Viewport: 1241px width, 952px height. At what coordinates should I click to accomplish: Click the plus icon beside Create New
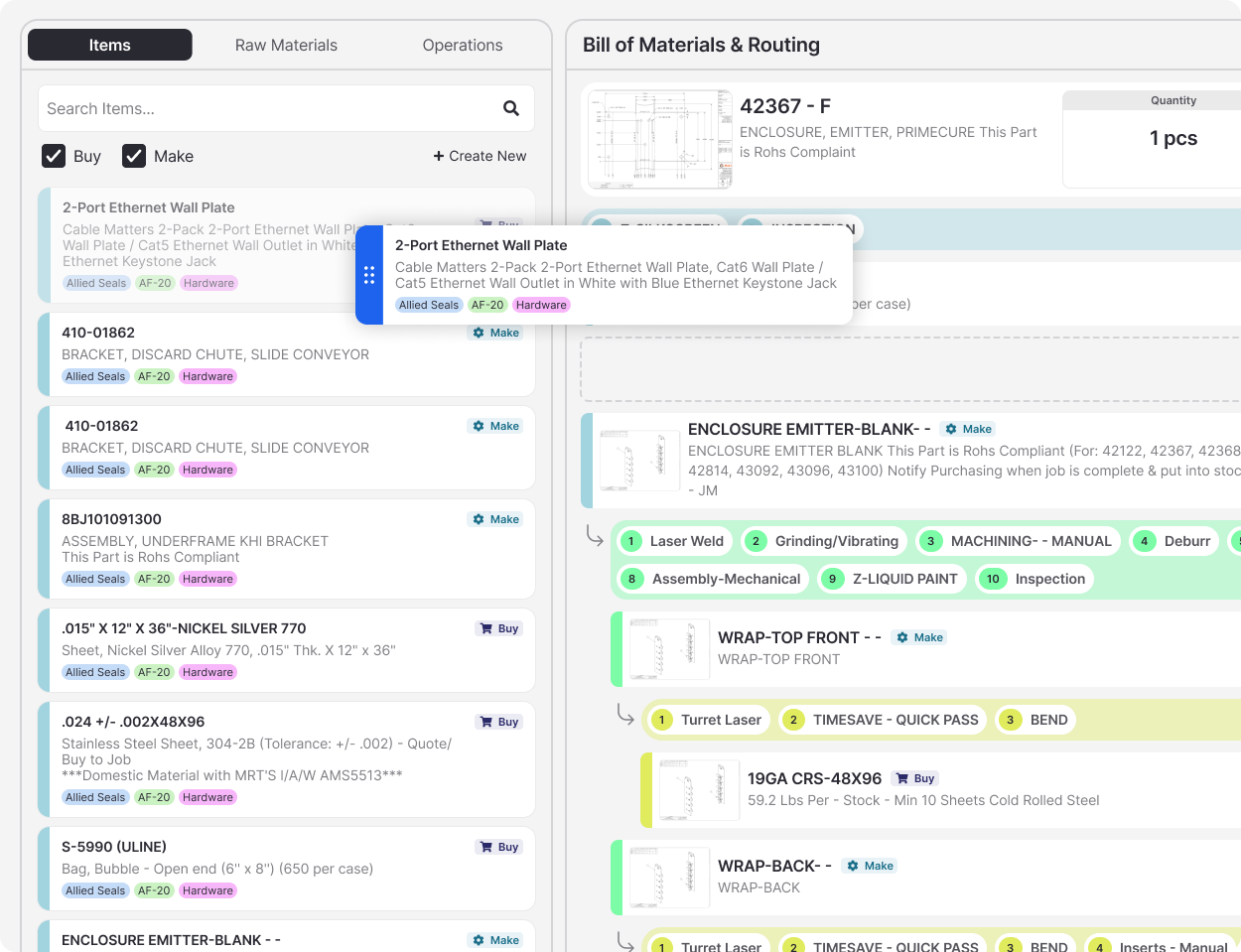tap(439, 156)
